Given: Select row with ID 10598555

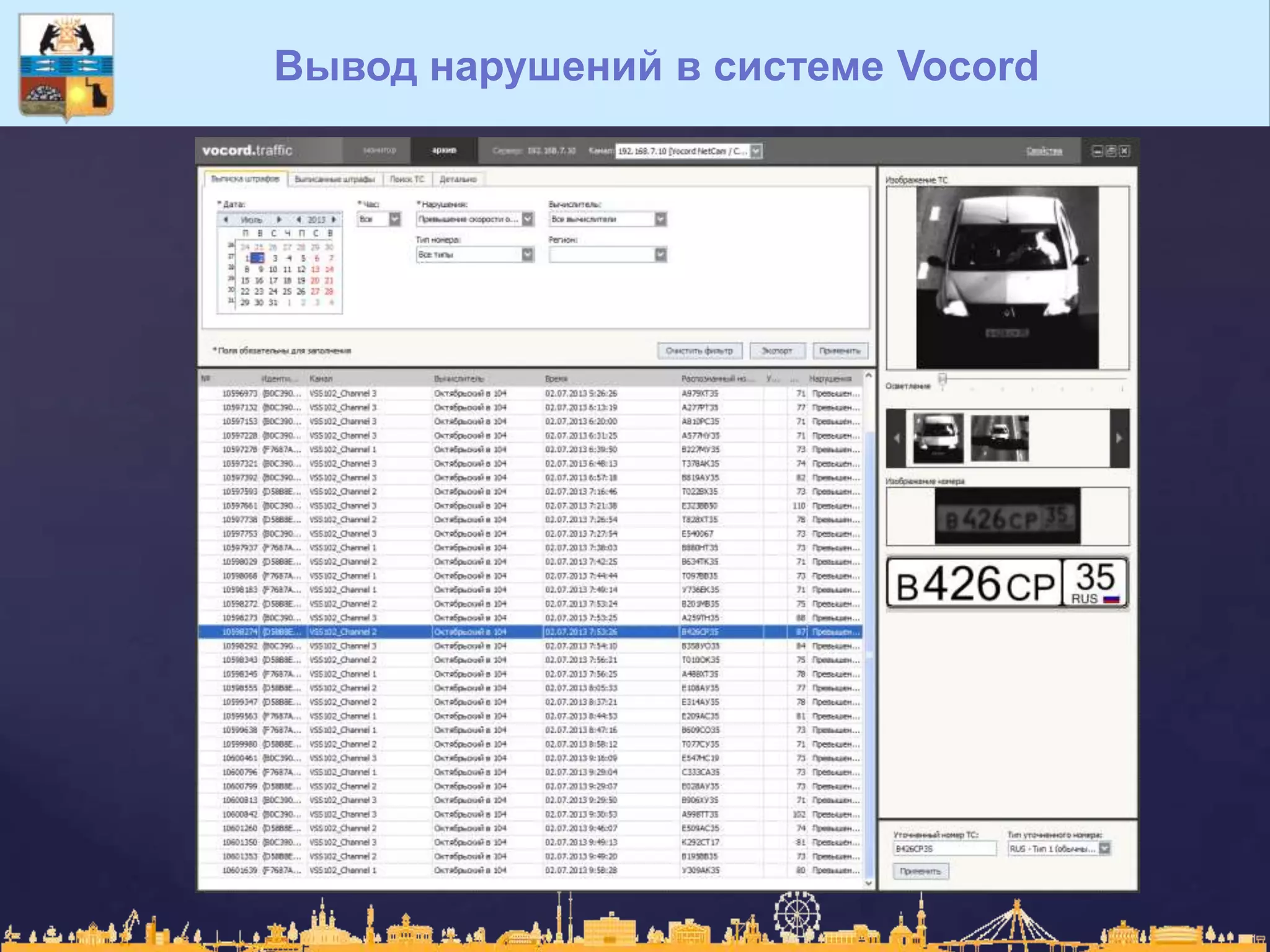Looking at the screenshot, I should [530, 688].
